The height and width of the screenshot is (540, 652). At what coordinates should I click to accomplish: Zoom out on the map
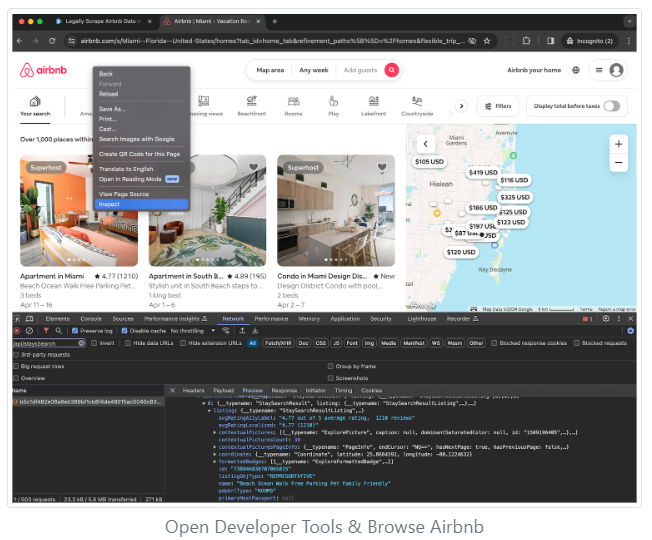(x=618, y=163)
